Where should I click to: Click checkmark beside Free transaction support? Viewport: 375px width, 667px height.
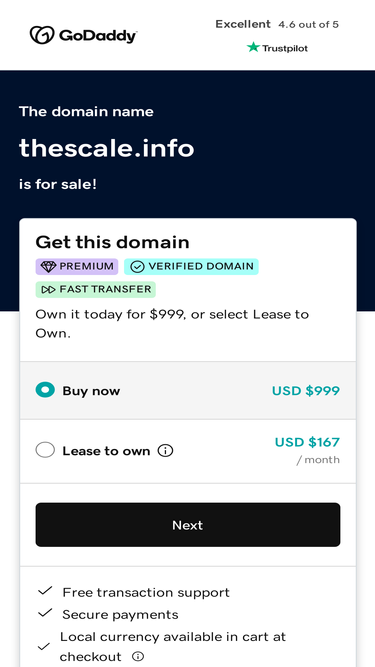(x=45, y=591)
